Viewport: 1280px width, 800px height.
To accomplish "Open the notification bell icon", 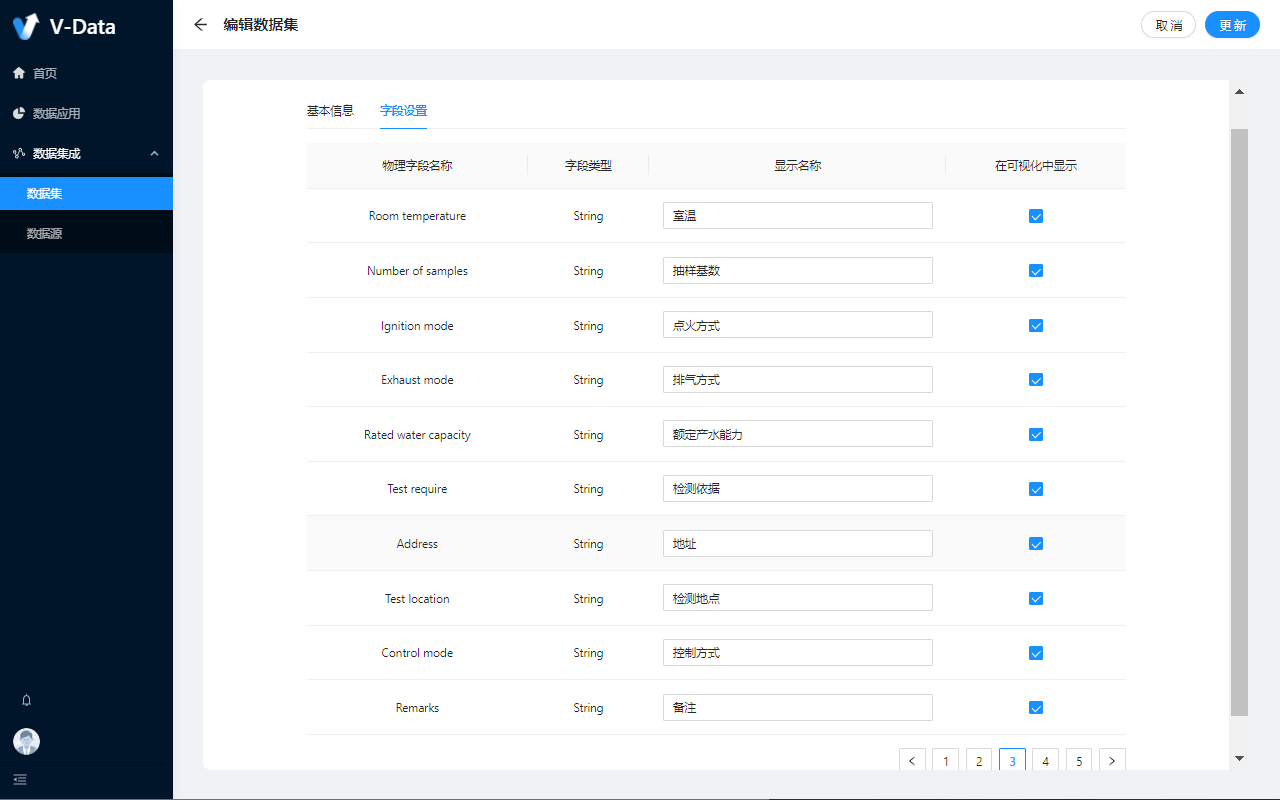I will coord(27,700).
